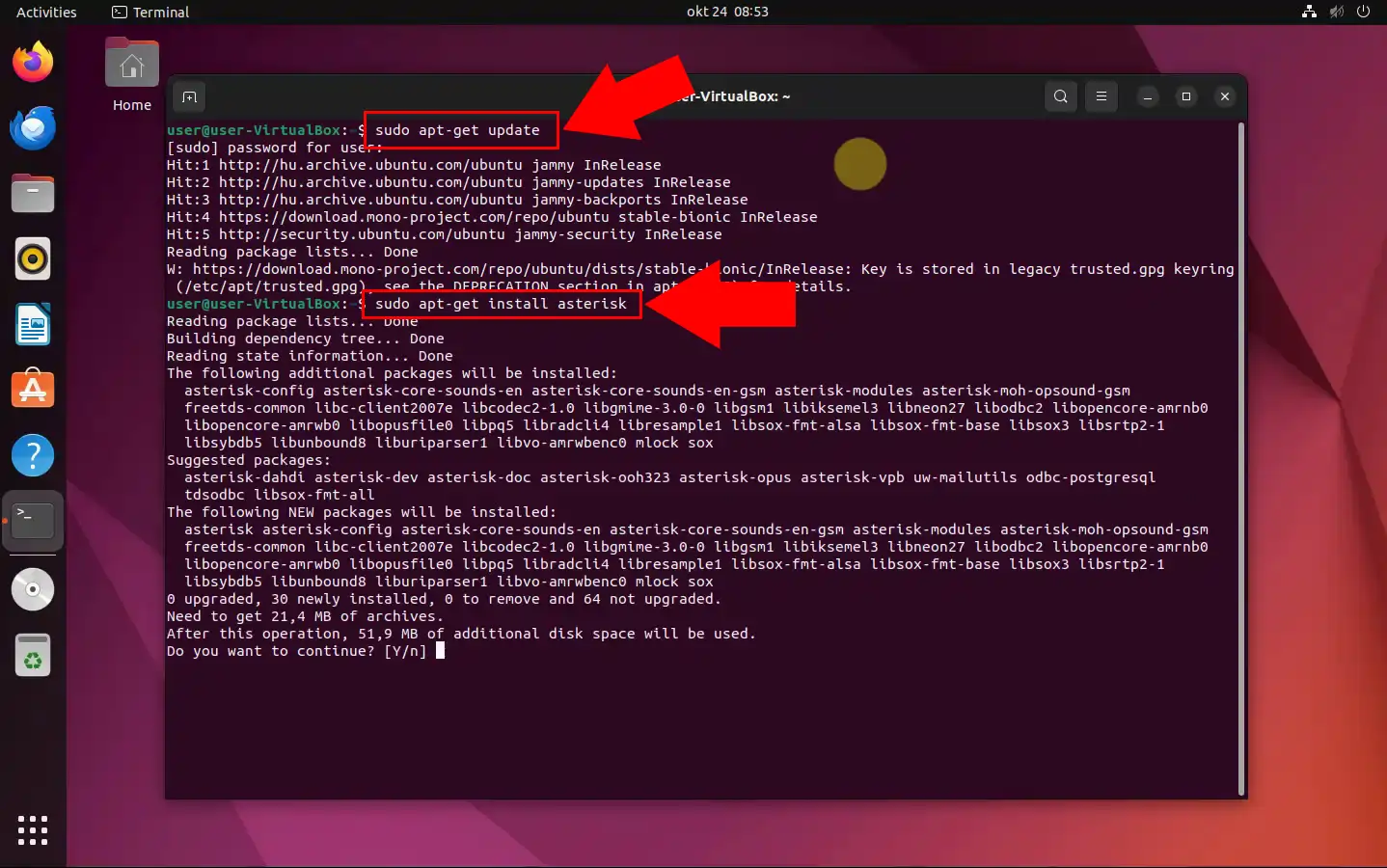Click 'The following NEW packages will be installed:' line

362,512
